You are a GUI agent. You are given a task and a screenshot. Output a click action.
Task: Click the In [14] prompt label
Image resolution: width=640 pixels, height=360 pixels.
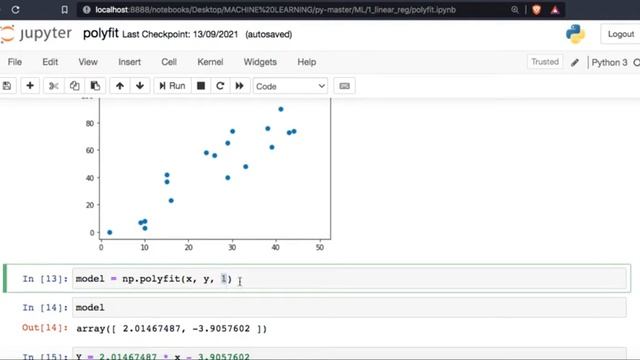coord(45,307)
